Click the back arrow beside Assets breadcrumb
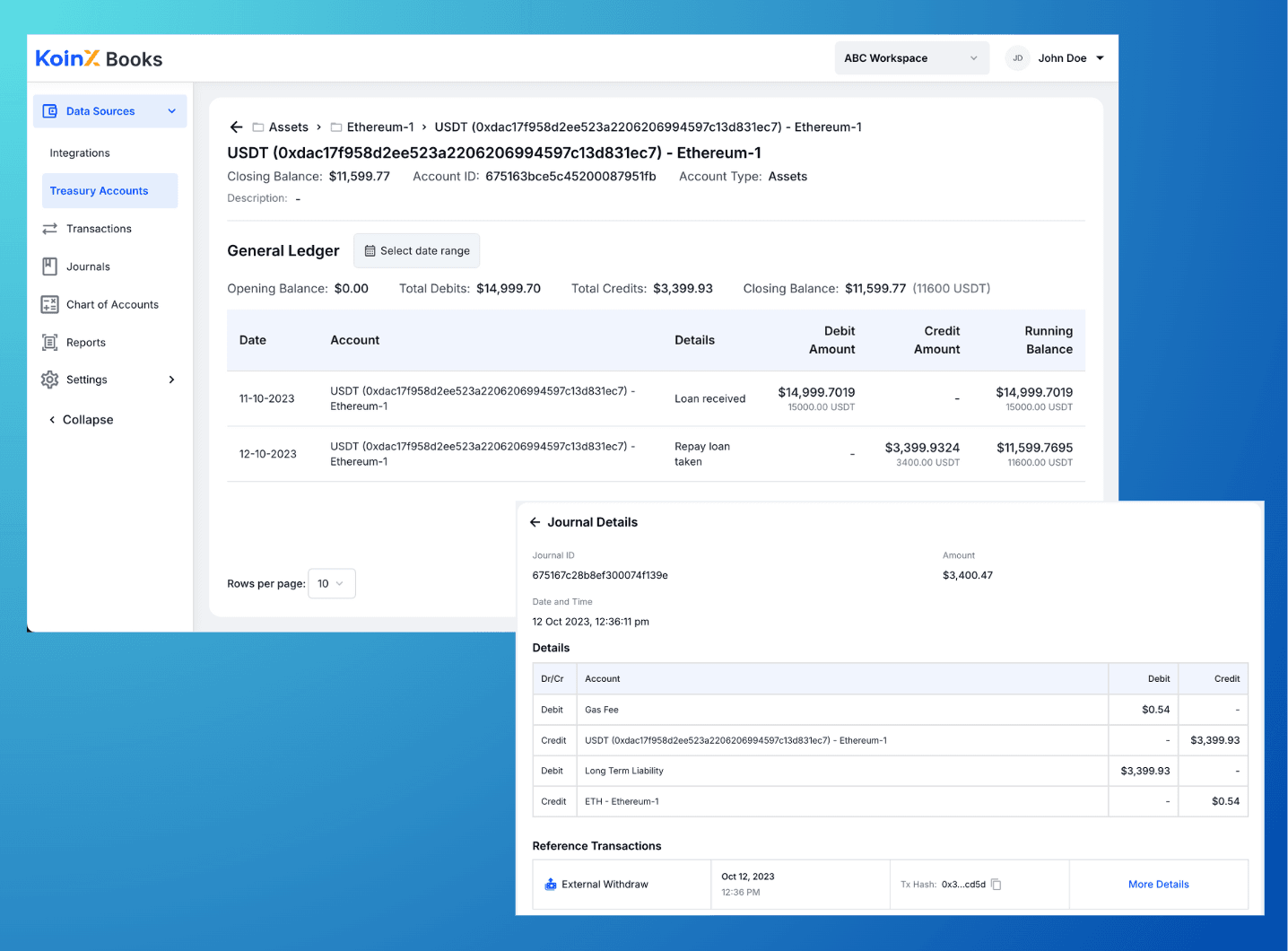1288x951 pixels. click(236, 127)
